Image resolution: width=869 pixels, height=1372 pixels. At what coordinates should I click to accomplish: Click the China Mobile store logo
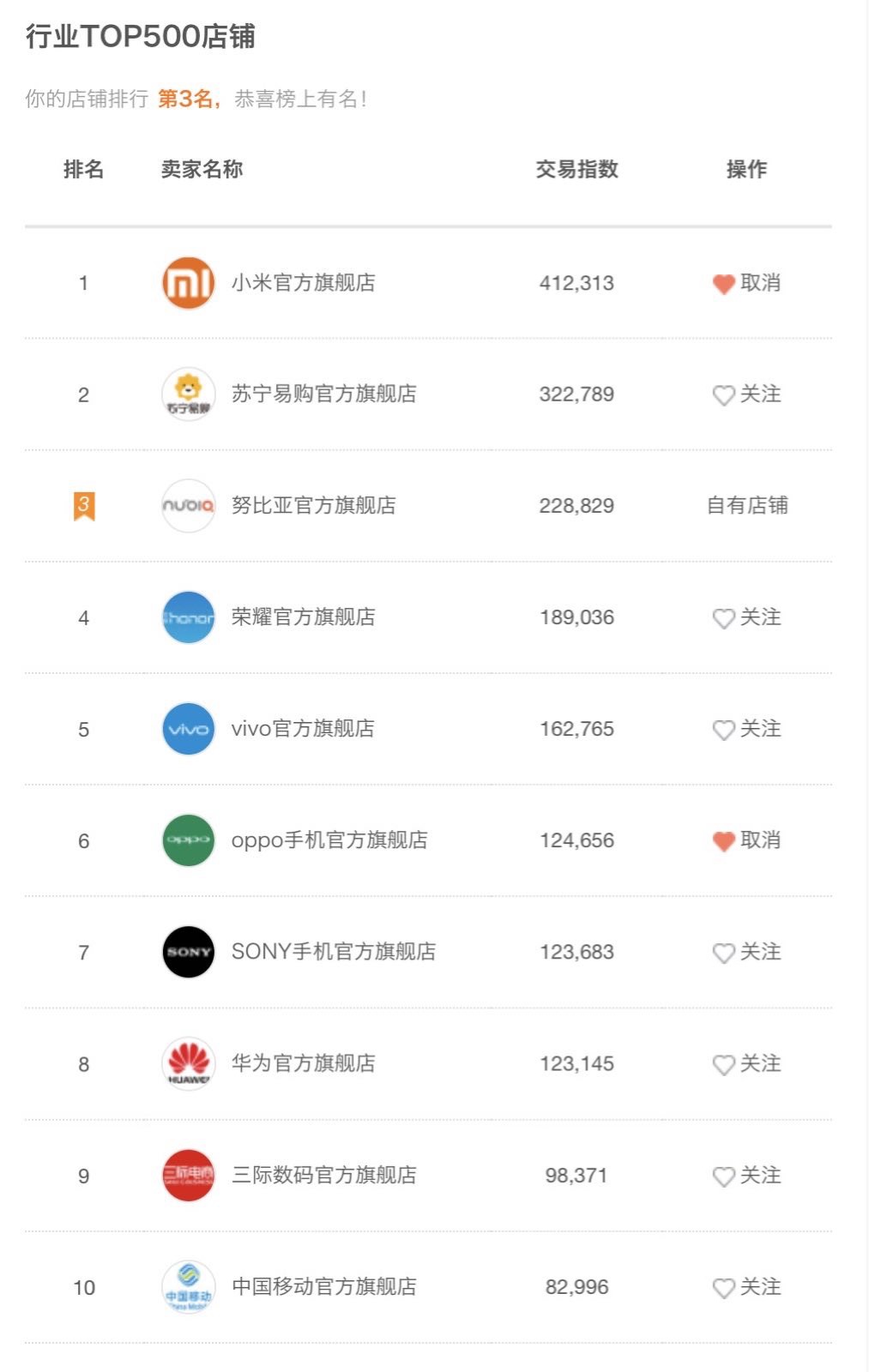pos(188,1287)
